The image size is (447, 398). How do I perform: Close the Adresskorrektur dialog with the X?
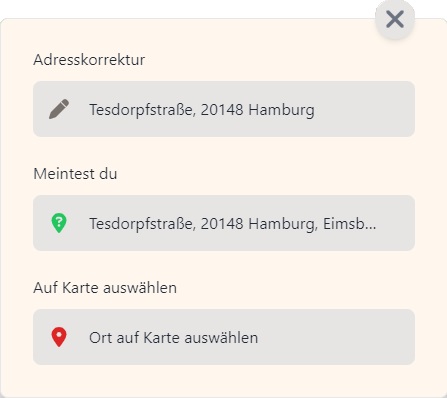pyautogui.click(x=395, y=19)
